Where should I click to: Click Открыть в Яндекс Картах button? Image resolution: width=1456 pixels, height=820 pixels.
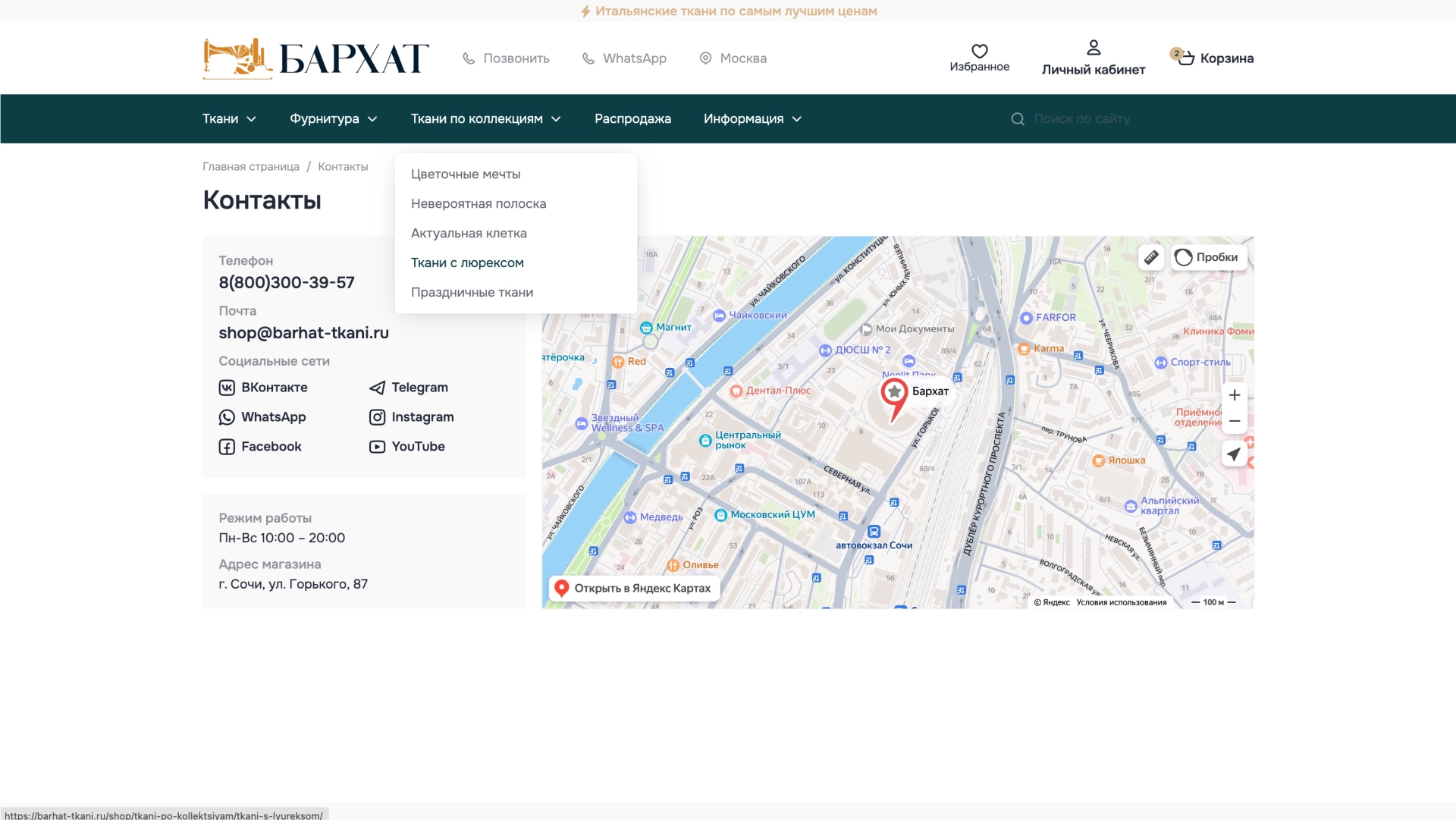[634, 588]
